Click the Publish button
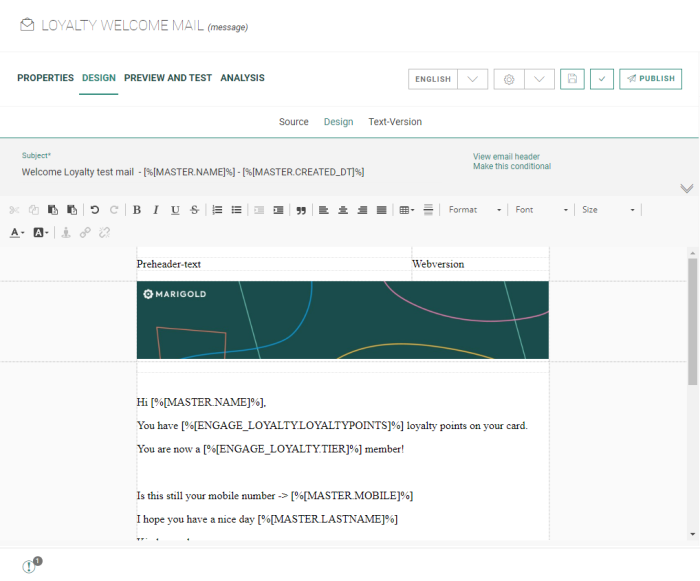 pyautogui.click(x=650, y=79)
